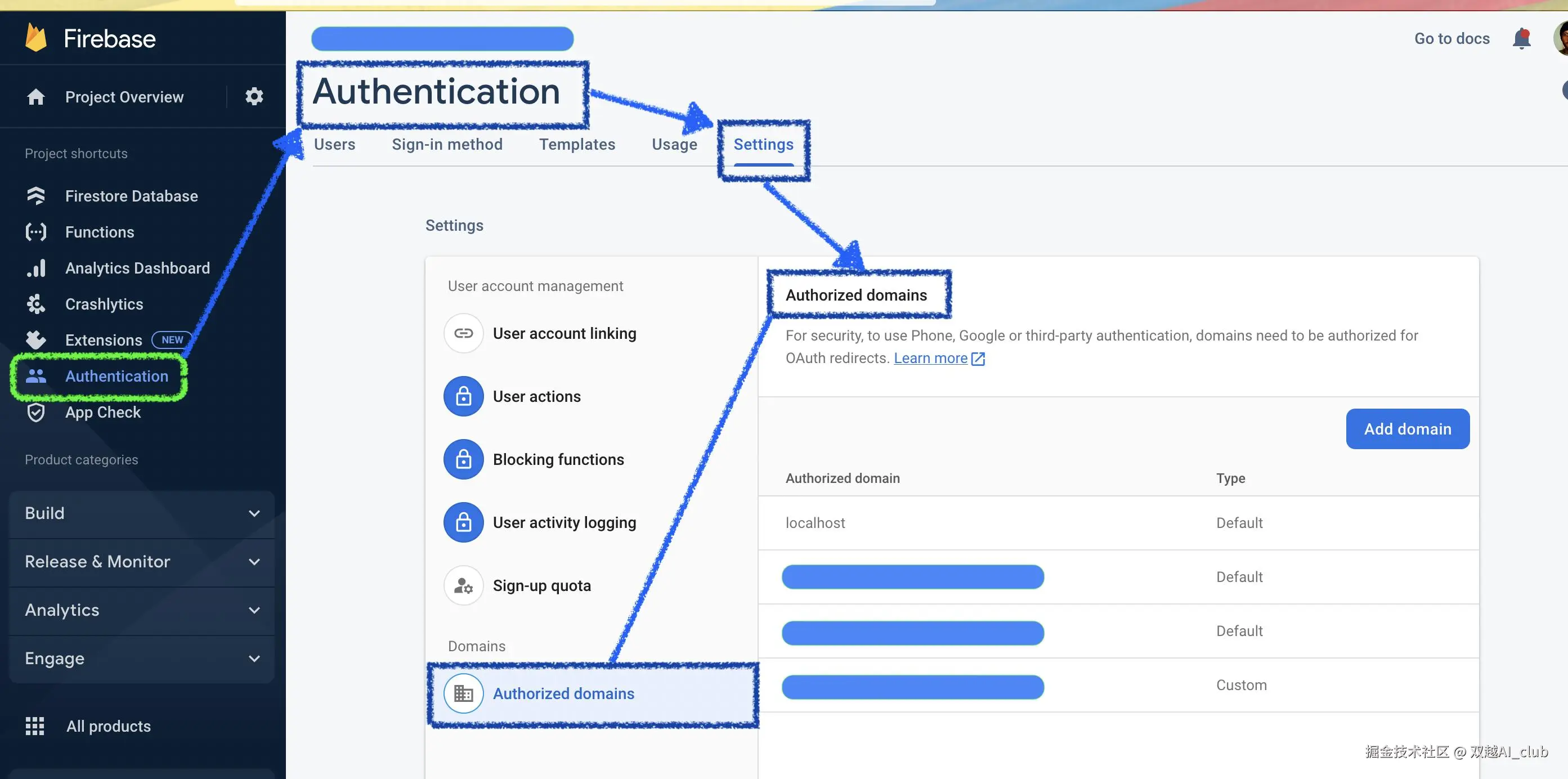This screenshot has width=1568, height=779.
Task: Switch to the Usage tab
Action: pos(674,144)
